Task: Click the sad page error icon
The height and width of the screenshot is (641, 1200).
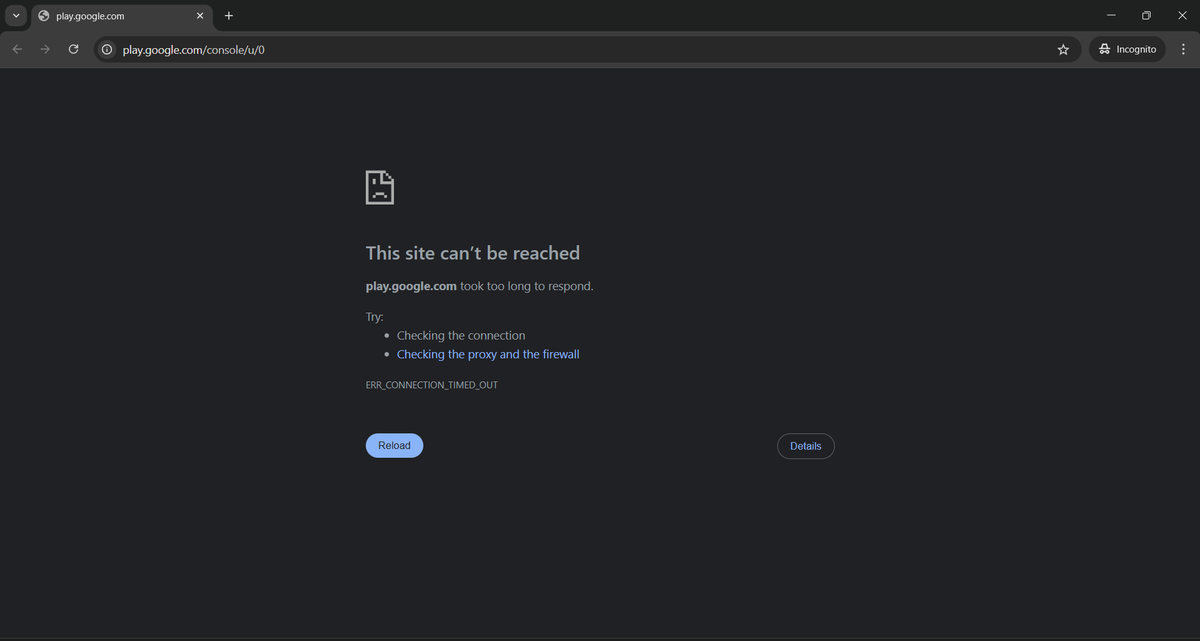Action: 380,187
